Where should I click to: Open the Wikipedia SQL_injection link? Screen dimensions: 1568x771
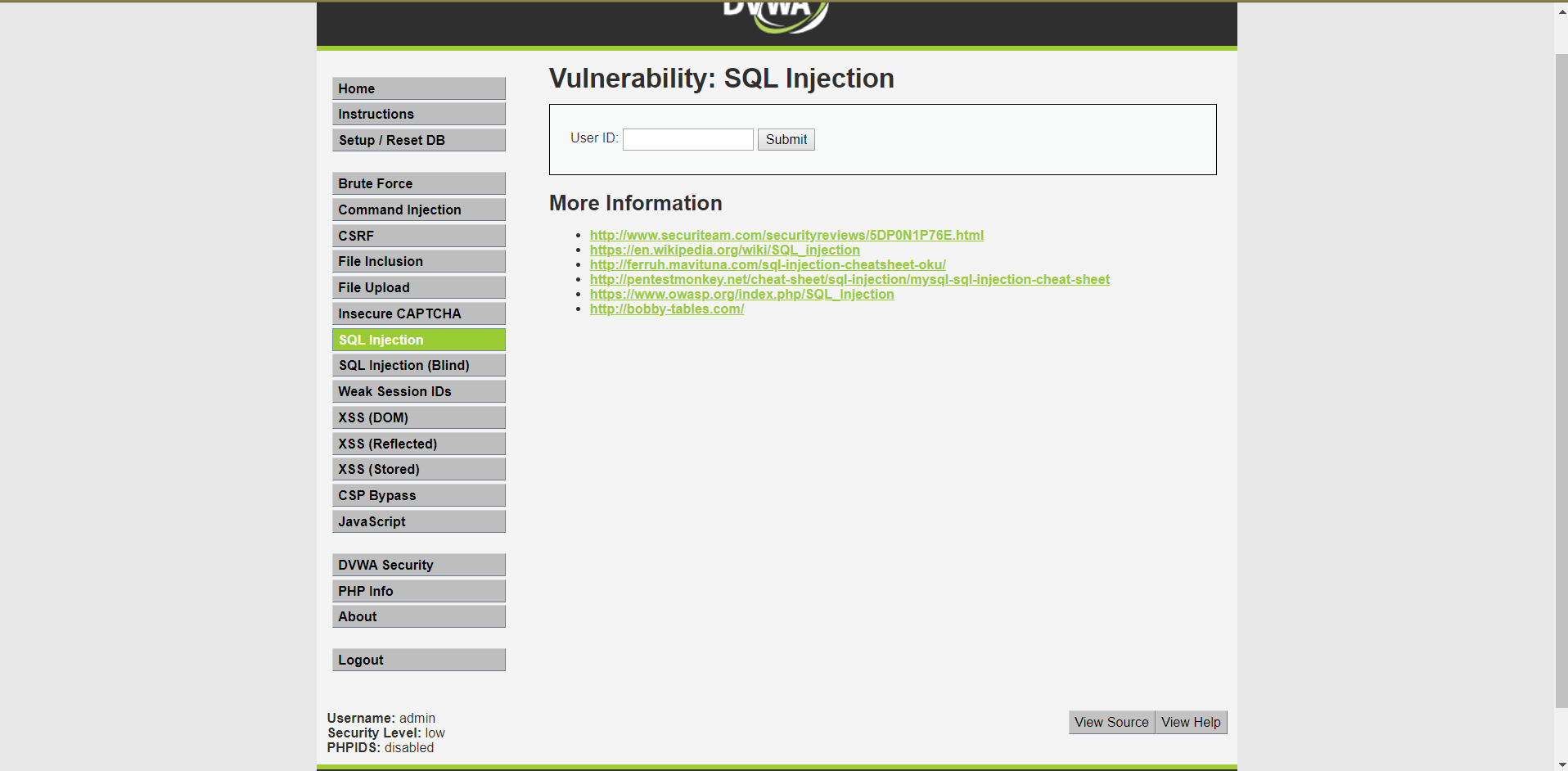pyautogui.click(x=725, y=250)
